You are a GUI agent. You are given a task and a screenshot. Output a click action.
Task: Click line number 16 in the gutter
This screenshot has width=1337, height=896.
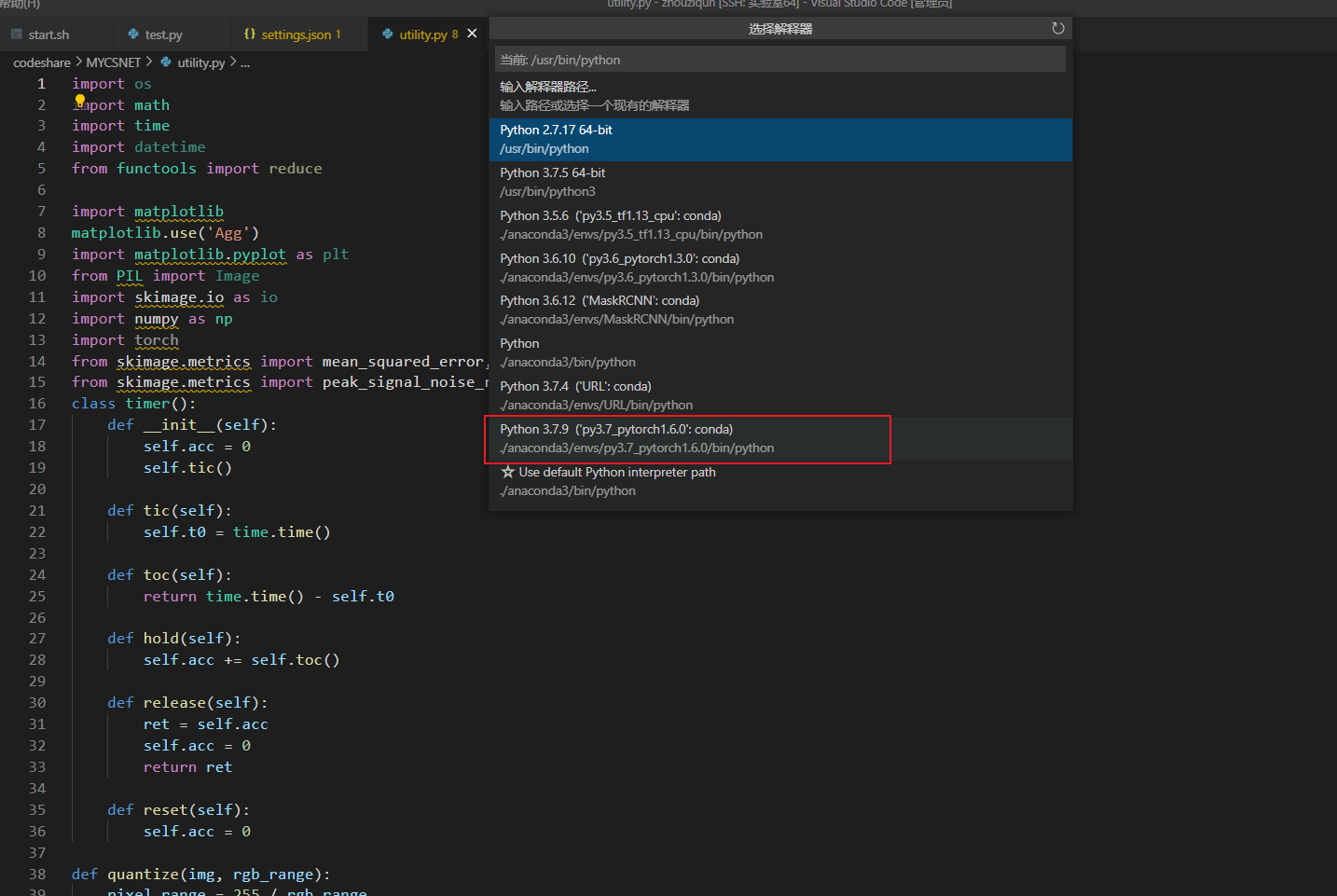37,404
